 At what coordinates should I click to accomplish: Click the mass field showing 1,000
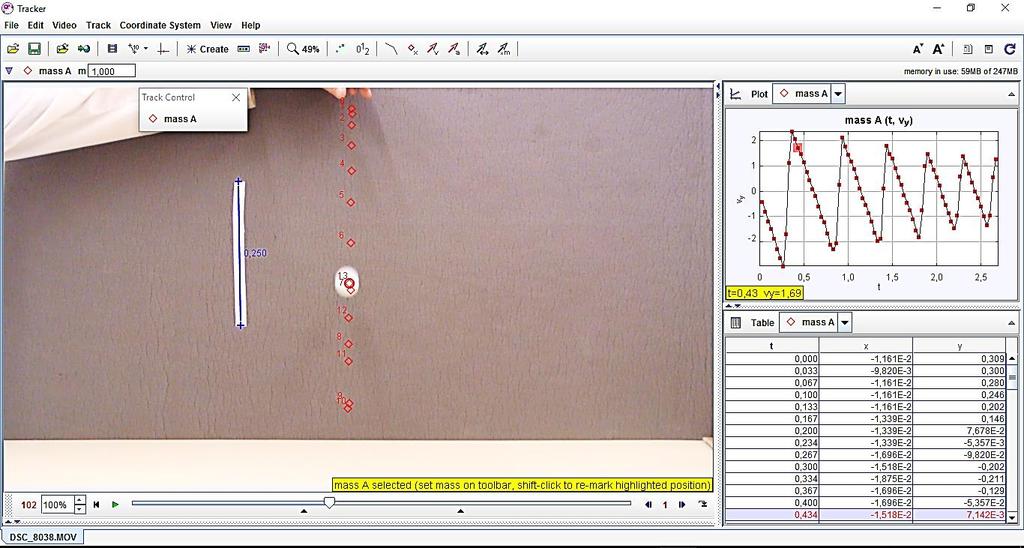112,71
